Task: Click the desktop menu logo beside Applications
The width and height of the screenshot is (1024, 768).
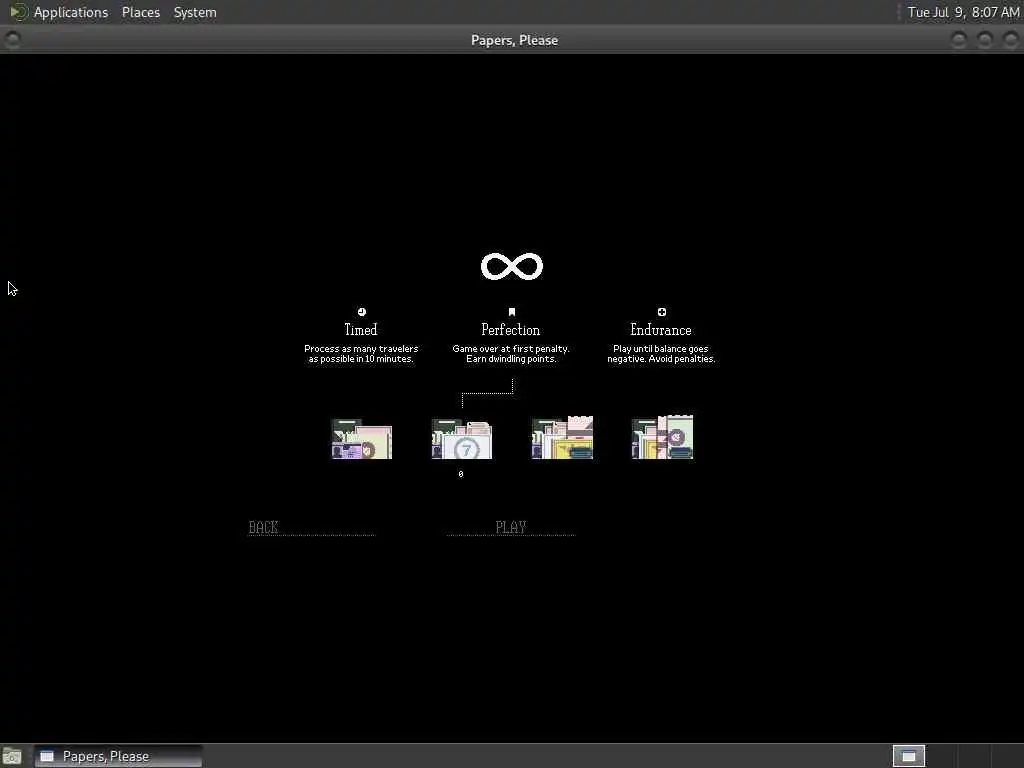Action: click(x=18, y=12)
